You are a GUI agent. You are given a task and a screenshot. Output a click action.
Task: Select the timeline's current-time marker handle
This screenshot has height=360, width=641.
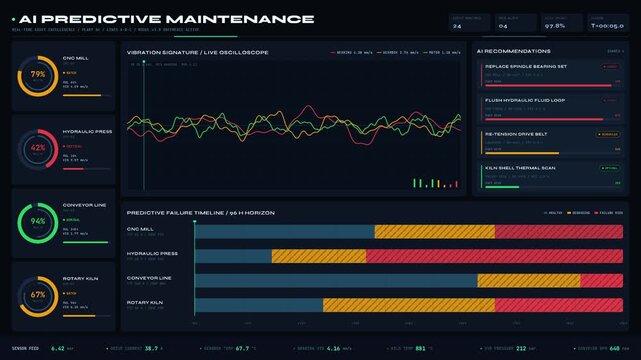point(195,221)
